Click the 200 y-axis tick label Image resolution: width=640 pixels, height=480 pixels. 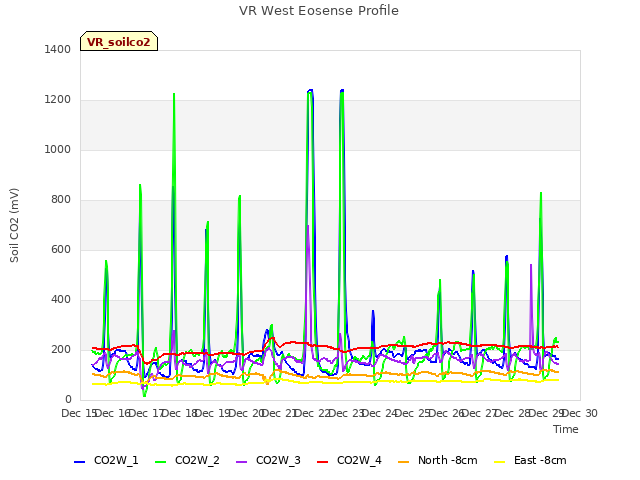click(x=61, y=349)
